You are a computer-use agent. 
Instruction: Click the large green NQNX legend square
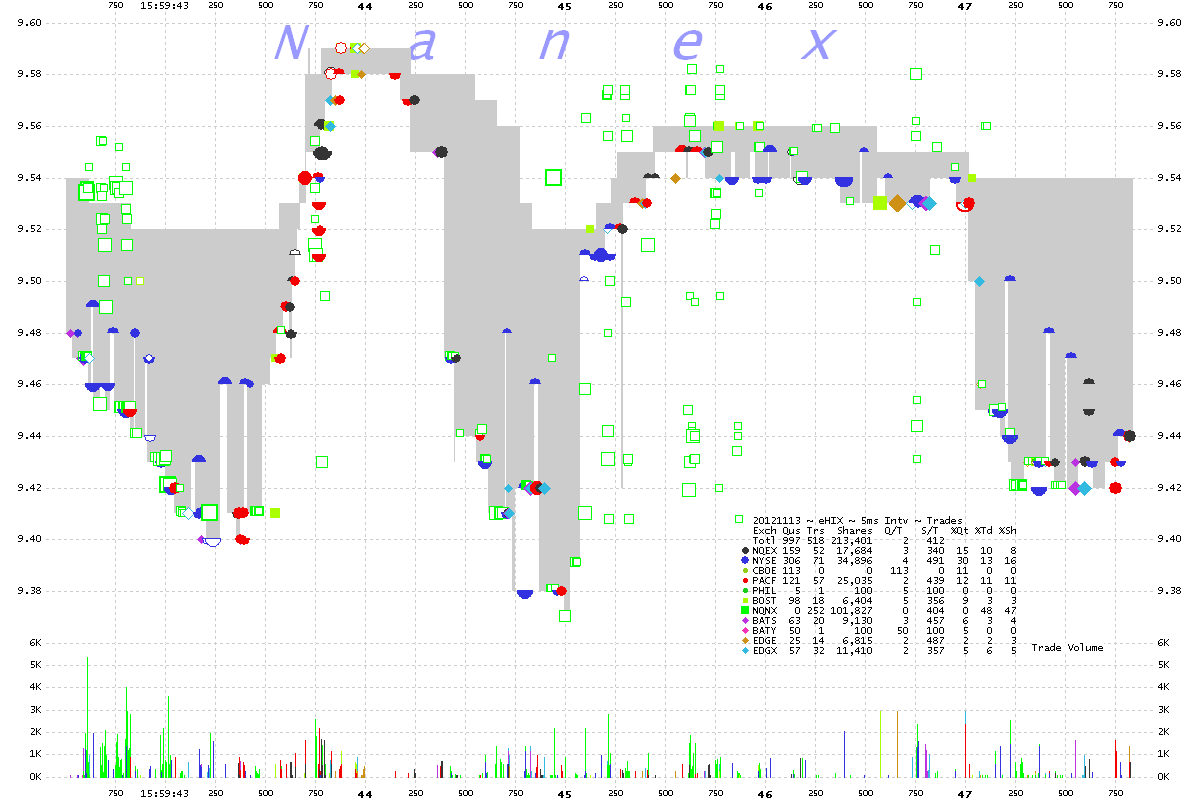coord(746,611)
